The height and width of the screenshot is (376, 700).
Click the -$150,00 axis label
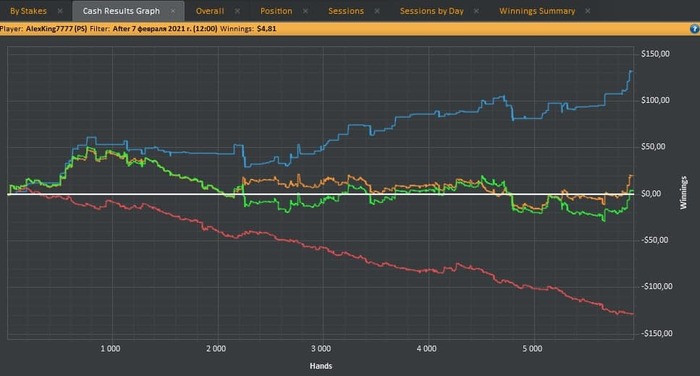[x=656, y=334]
